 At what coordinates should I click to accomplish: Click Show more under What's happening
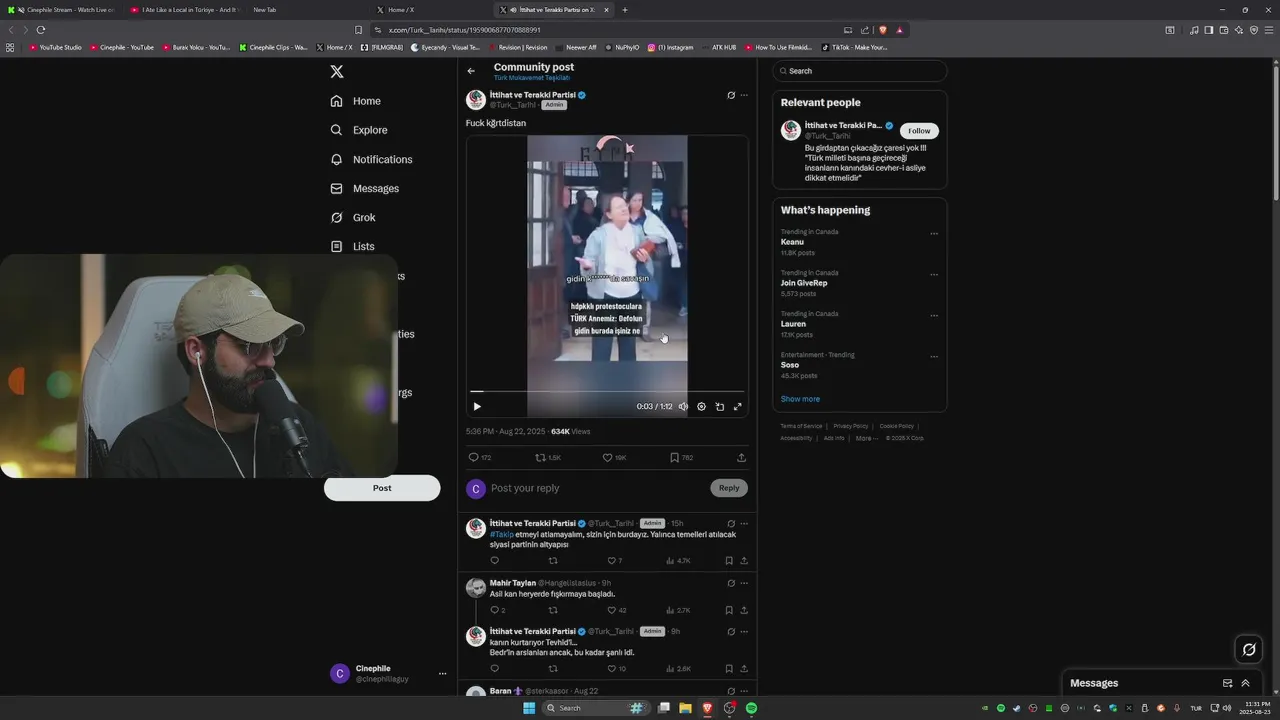(800, 399)
